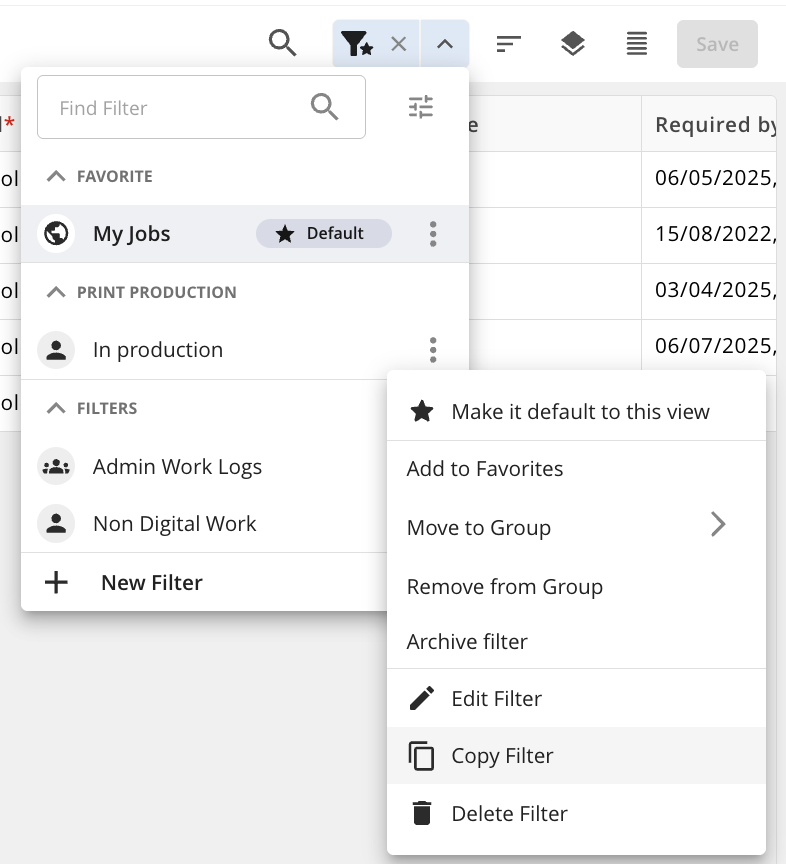This screenshot has width=786, height=864.
Task: Collapse the filter dropdown with up chevron
Action: tap(445, 44)
